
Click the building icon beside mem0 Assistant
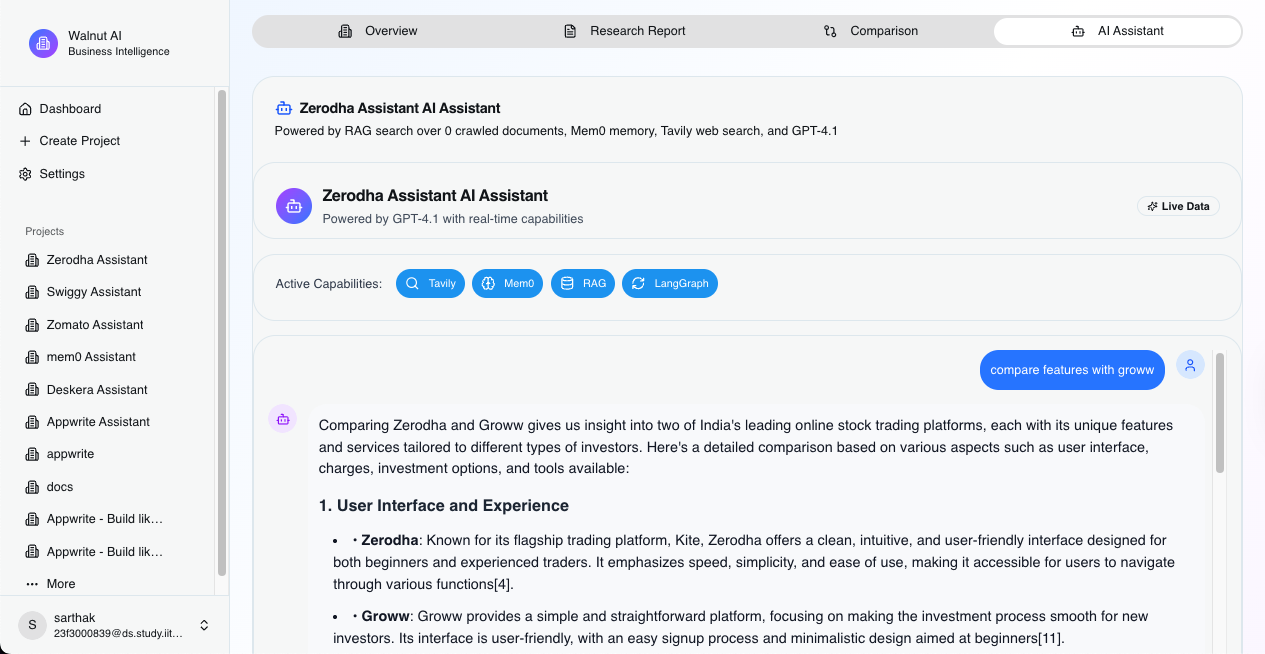tap(32, 357)
